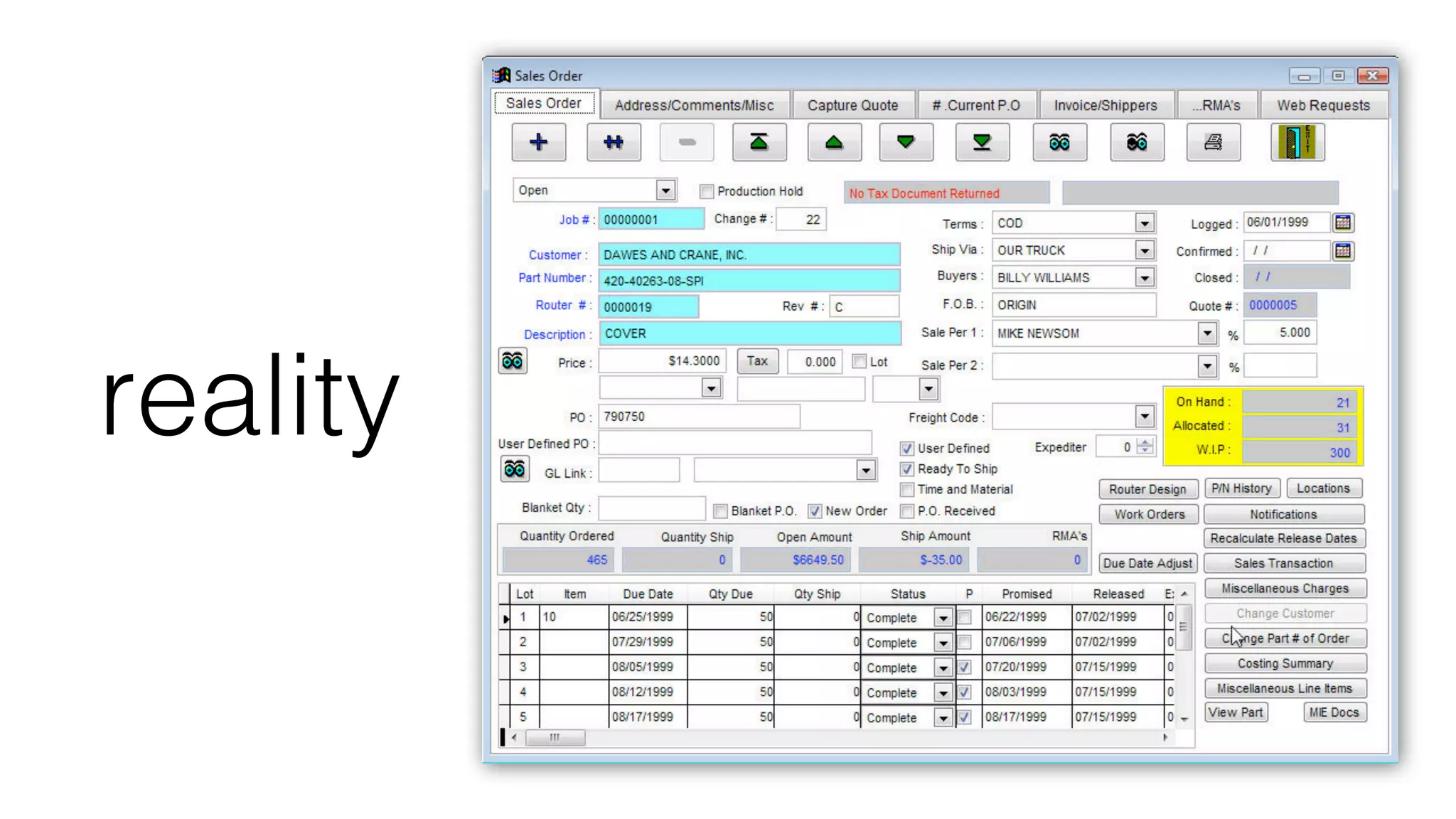Open the Open status dropdown
The height and width of the screenshot is (819, 1456).
665,191
